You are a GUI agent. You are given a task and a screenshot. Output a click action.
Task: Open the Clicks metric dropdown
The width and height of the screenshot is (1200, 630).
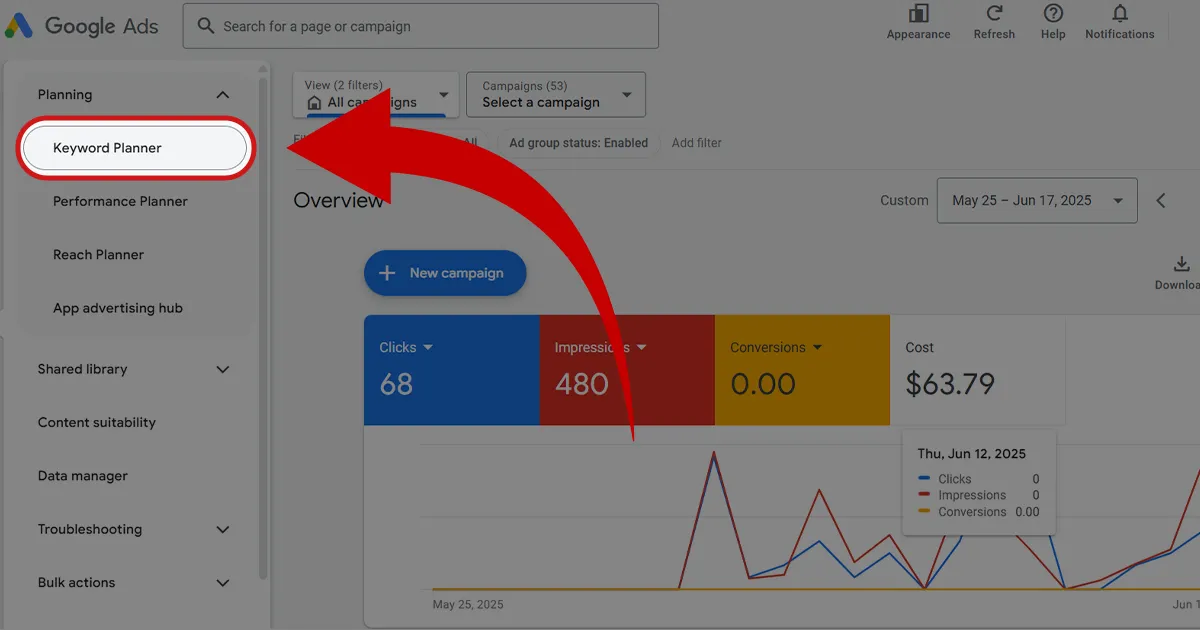click(406, 347)
